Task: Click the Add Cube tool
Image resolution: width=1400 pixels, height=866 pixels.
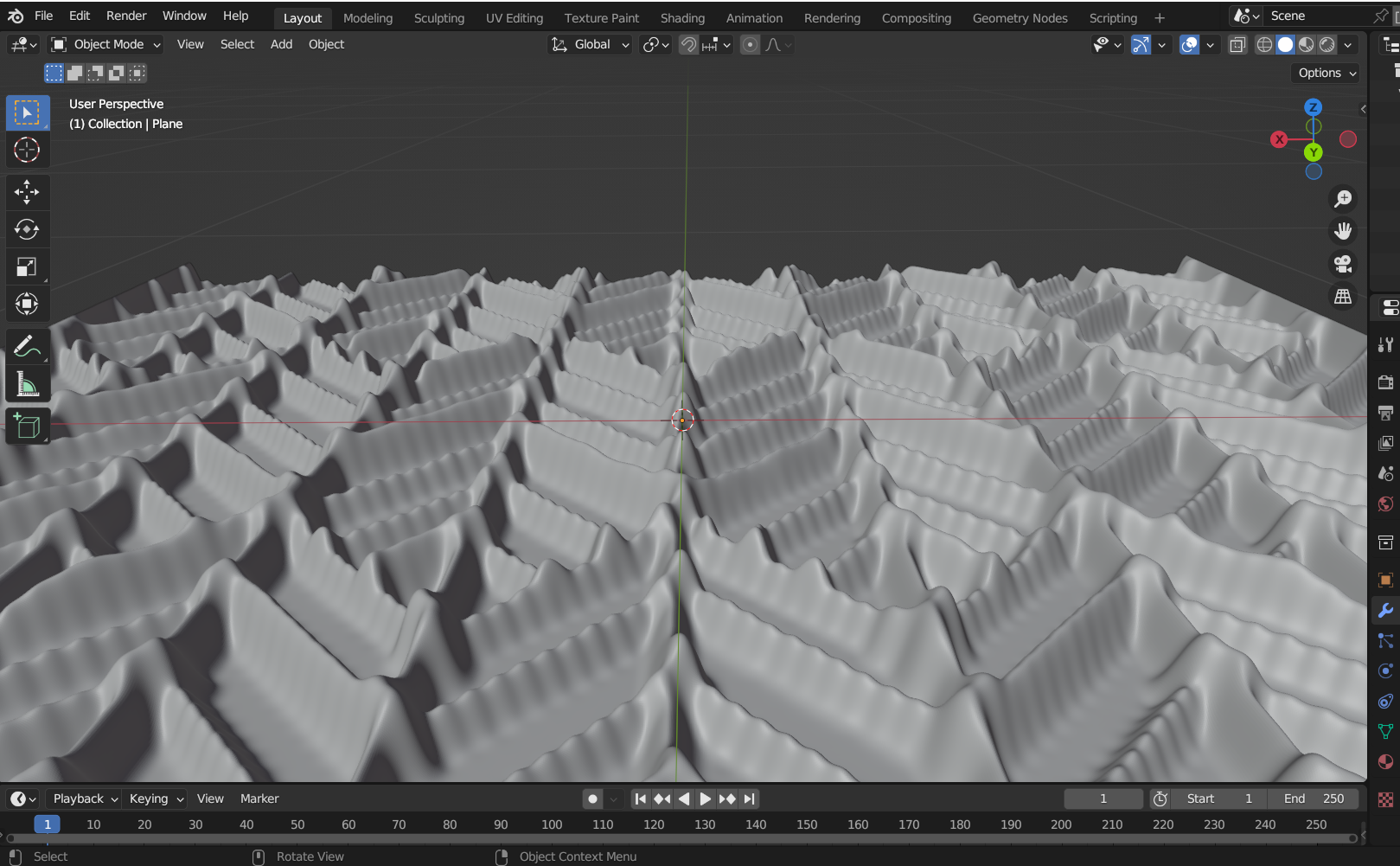Action: 27,426
